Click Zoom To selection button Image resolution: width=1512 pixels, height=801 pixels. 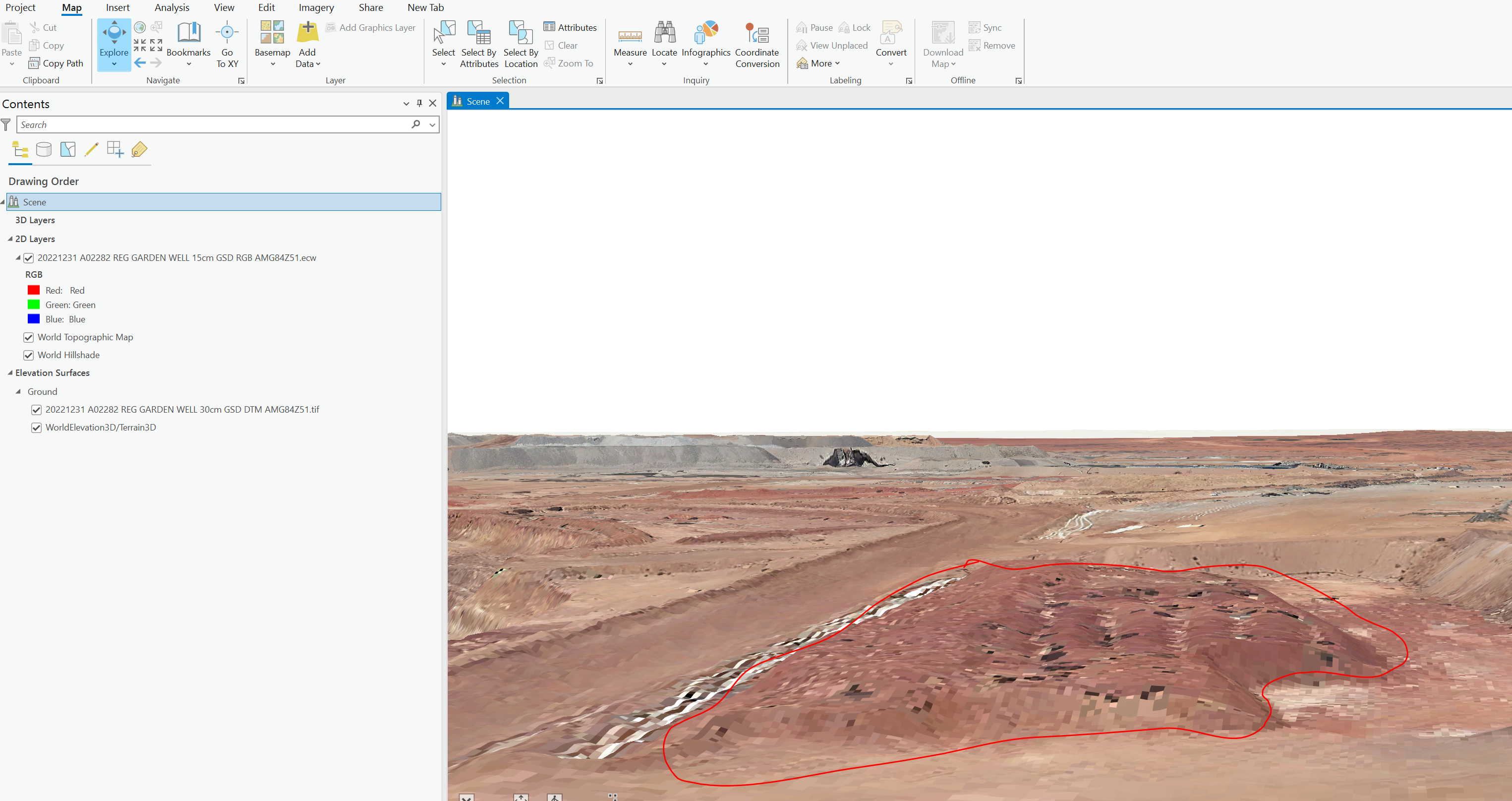click(569, 63)
